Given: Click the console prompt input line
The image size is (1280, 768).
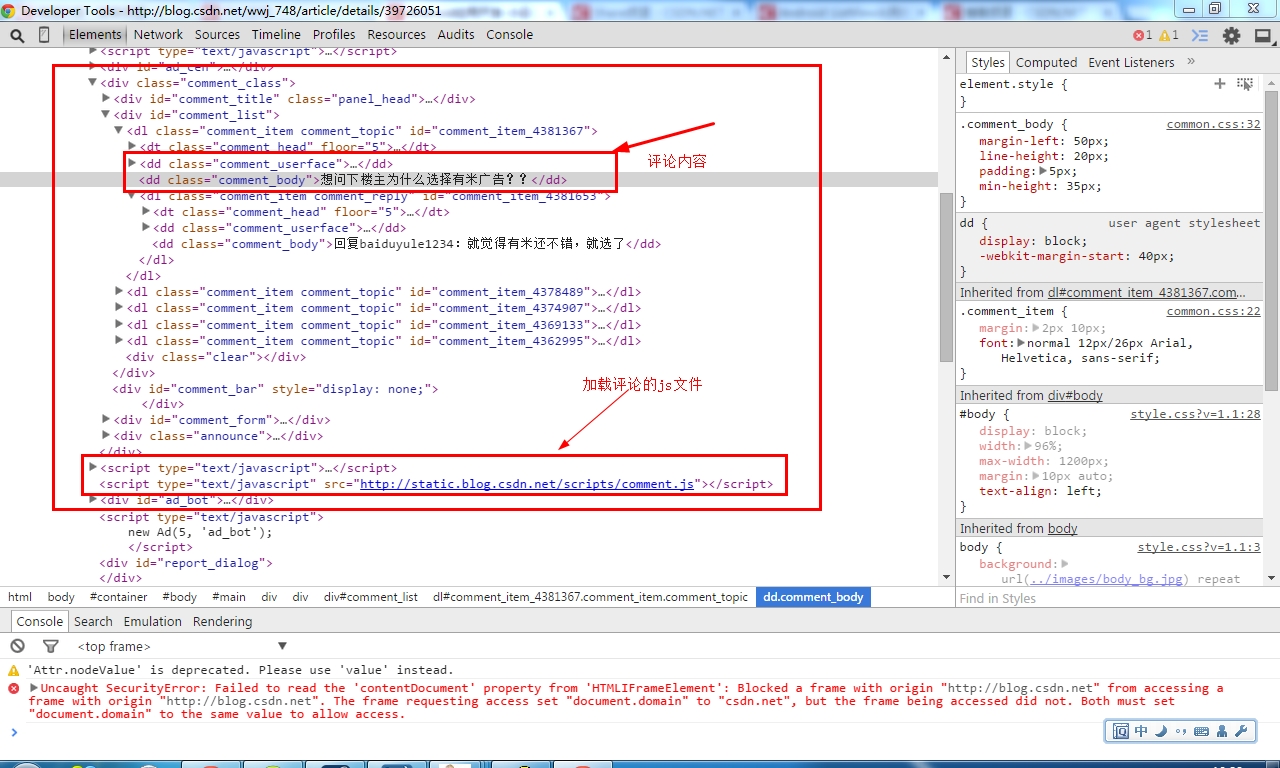Looking at the screenshot, I should 640,733.
